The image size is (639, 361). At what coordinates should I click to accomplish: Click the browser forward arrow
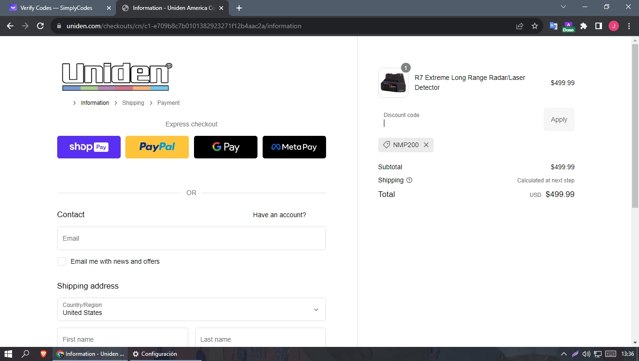click(x=25, y=26)
